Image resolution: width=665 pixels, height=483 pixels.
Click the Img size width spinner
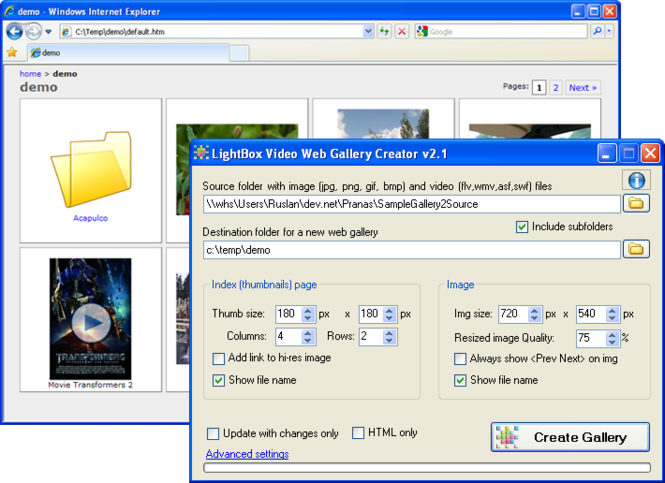534,314
